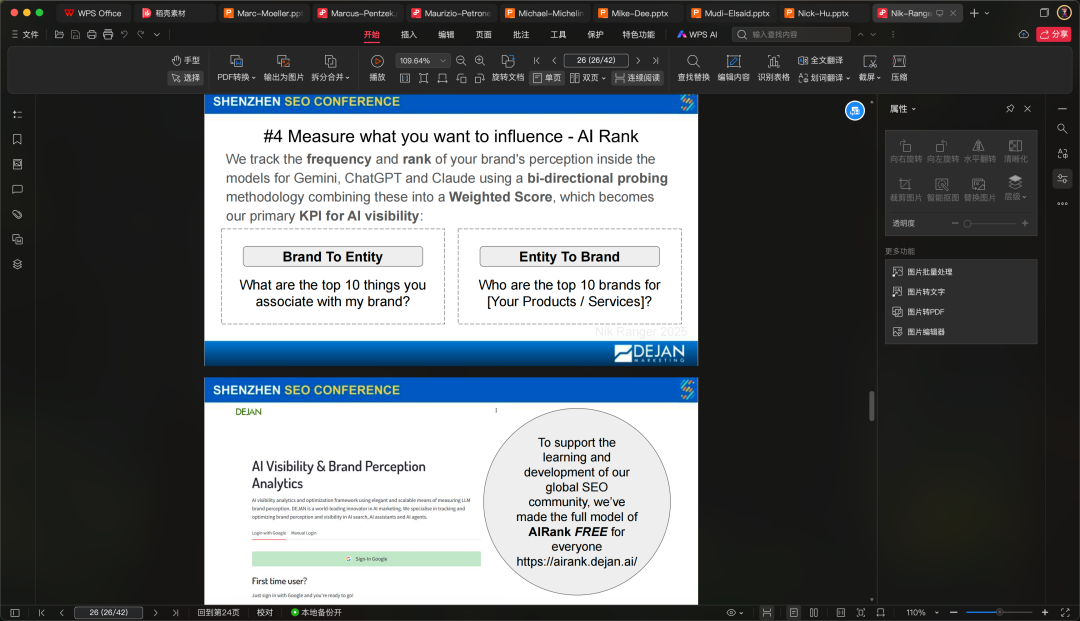Click 回到第24页 in status bar
The width and height of the screenshot is (1080, 621).
point(218,612)
